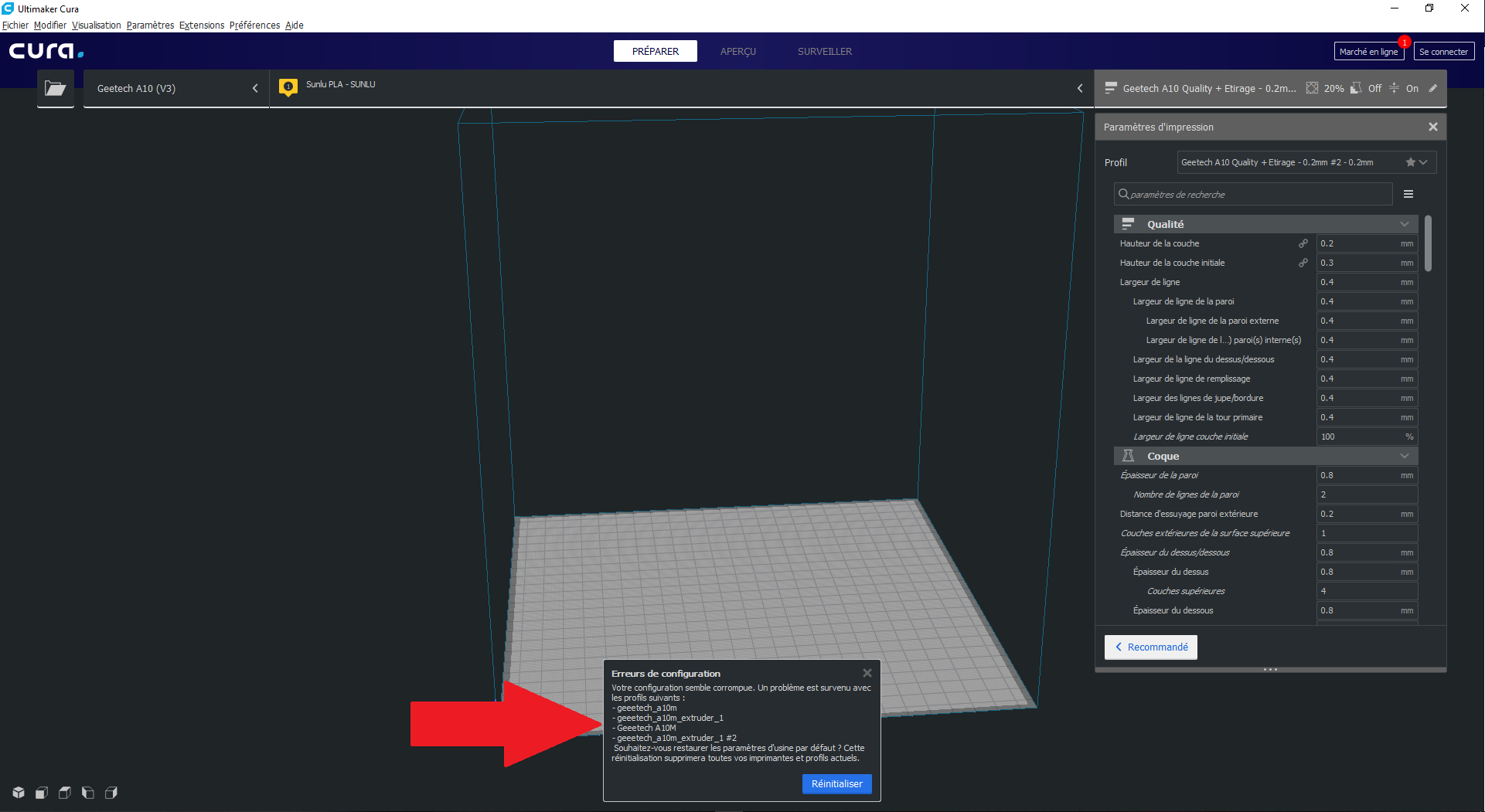Switch to front view icon
Image resolution: width=1485 pixels, height=812 pixels.
point(42,793)
